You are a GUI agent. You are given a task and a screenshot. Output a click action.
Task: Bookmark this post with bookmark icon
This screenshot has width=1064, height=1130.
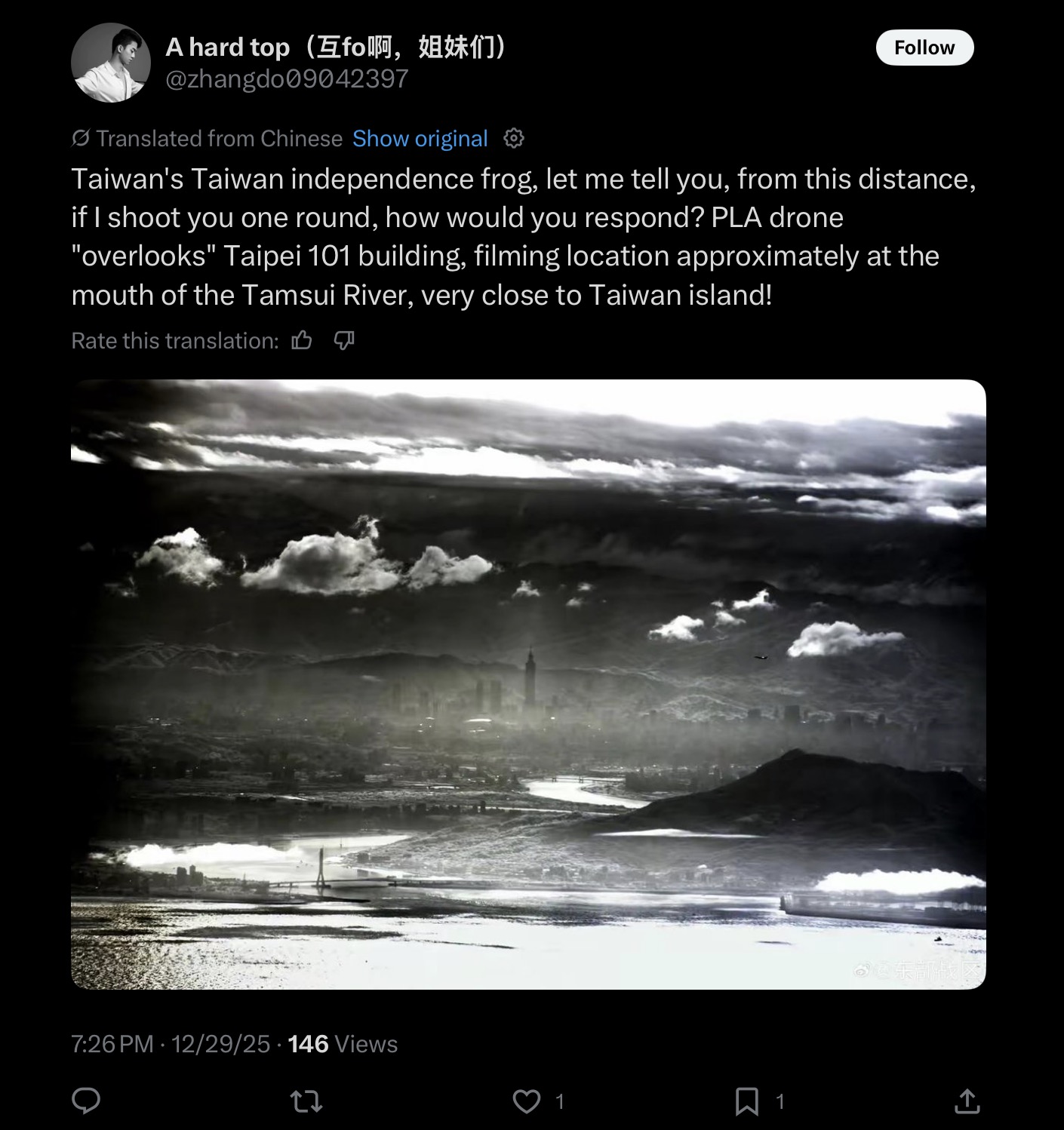(747, 1102)
